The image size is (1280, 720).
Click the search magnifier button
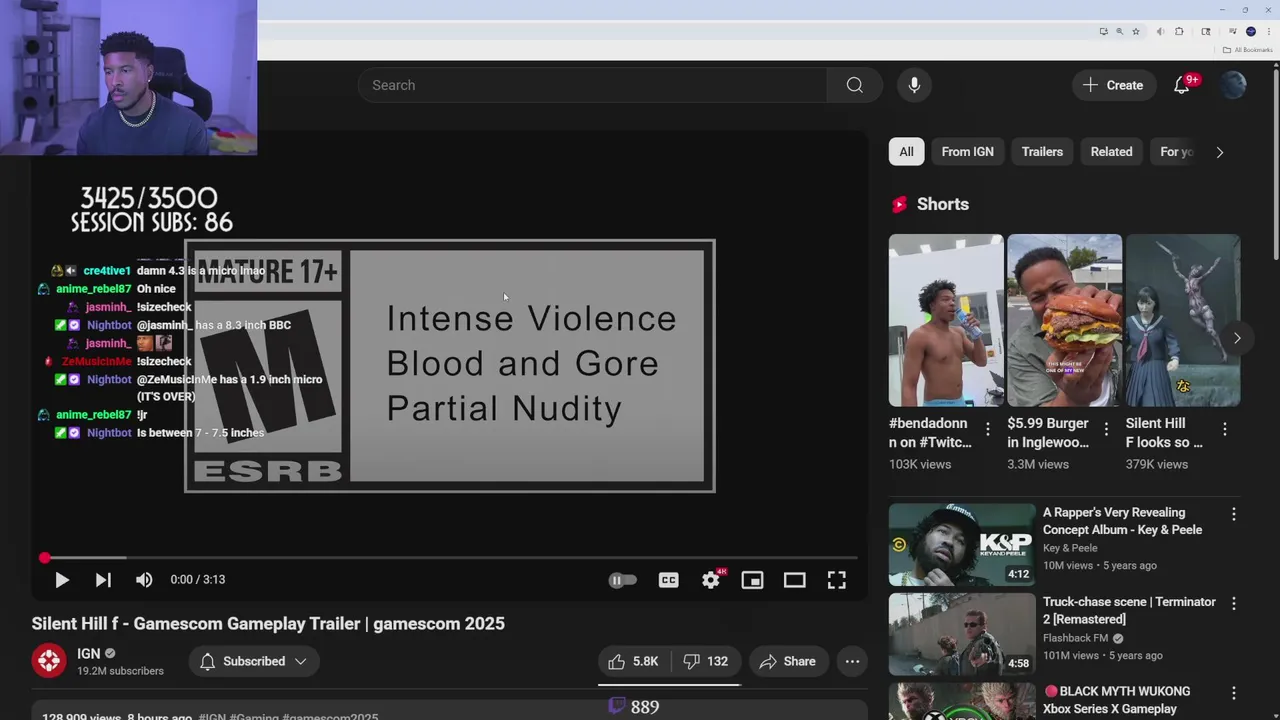click(854, 85)
